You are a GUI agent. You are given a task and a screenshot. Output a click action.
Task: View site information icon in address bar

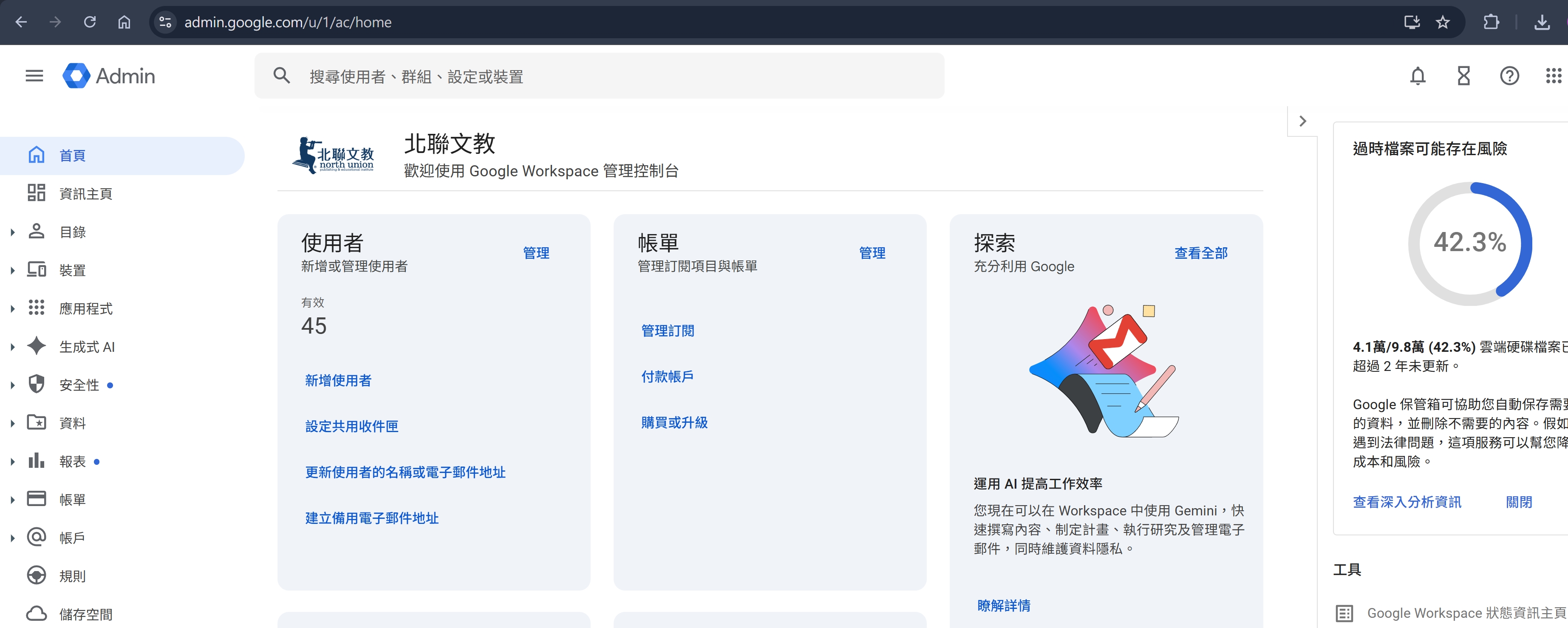(x=165, y=23)
